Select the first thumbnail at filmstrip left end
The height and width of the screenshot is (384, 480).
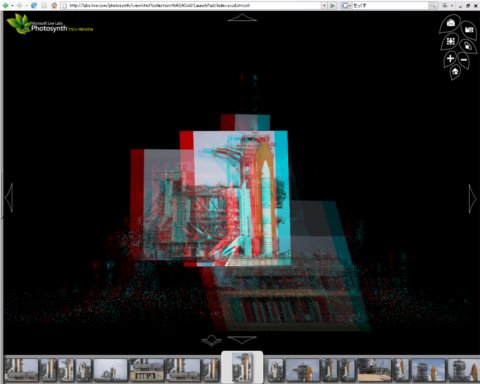[x=21, y=369]
